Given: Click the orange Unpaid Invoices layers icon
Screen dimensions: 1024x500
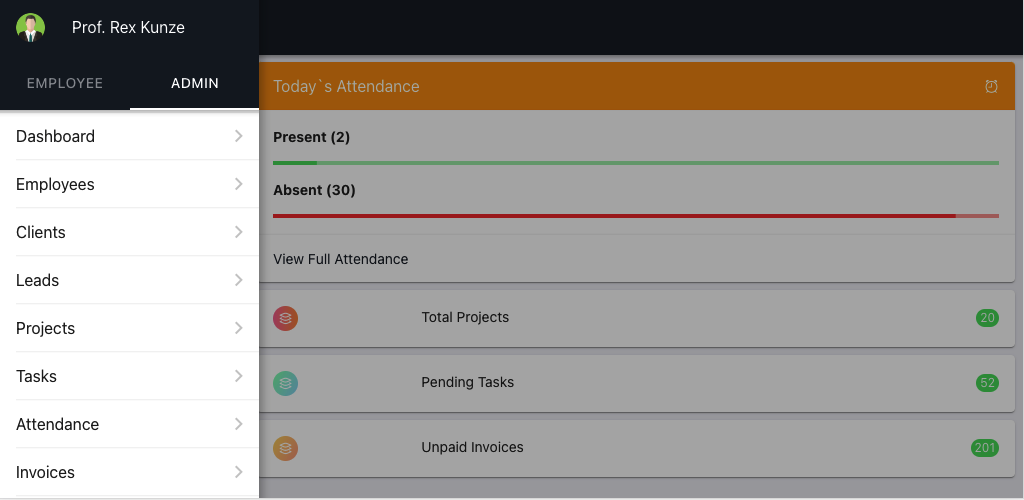Looking at the screenshot, I should [285, 448].
